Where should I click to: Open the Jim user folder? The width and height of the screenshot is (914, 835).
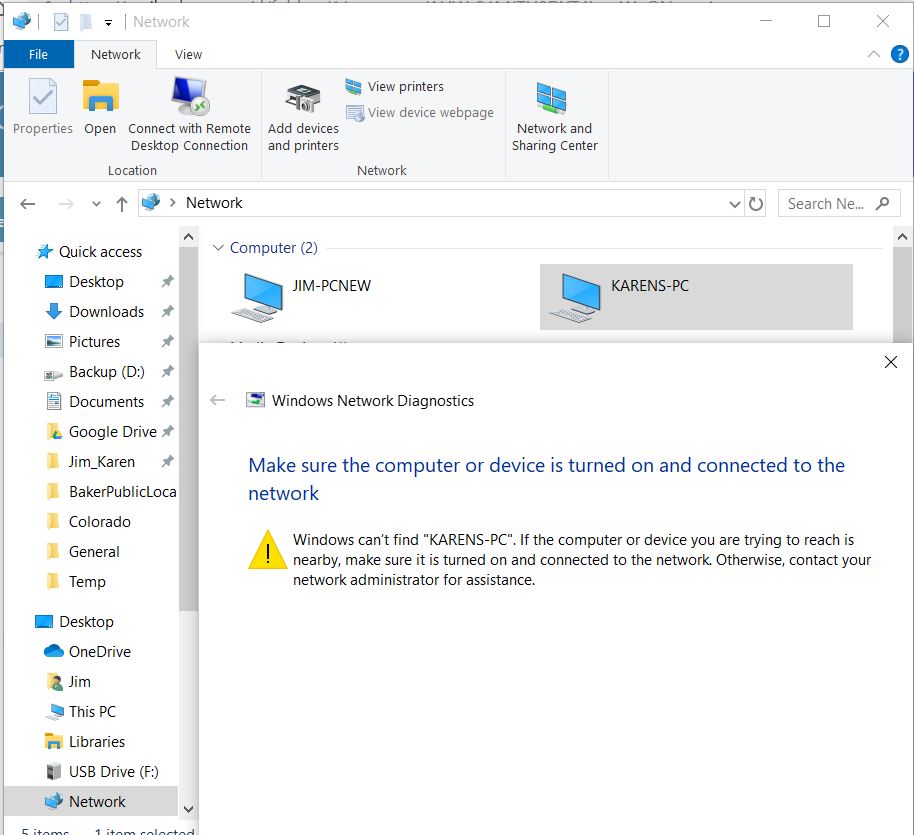point(79,682)
